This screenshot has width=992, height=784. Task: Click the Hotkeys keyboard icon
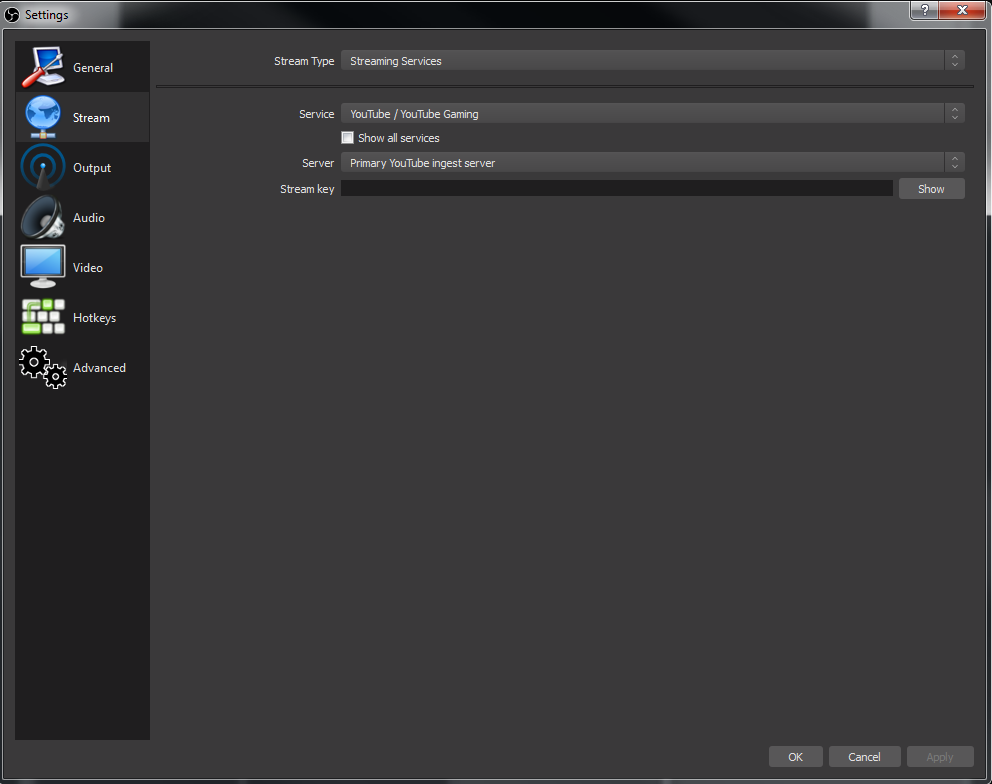pos(42,317)
